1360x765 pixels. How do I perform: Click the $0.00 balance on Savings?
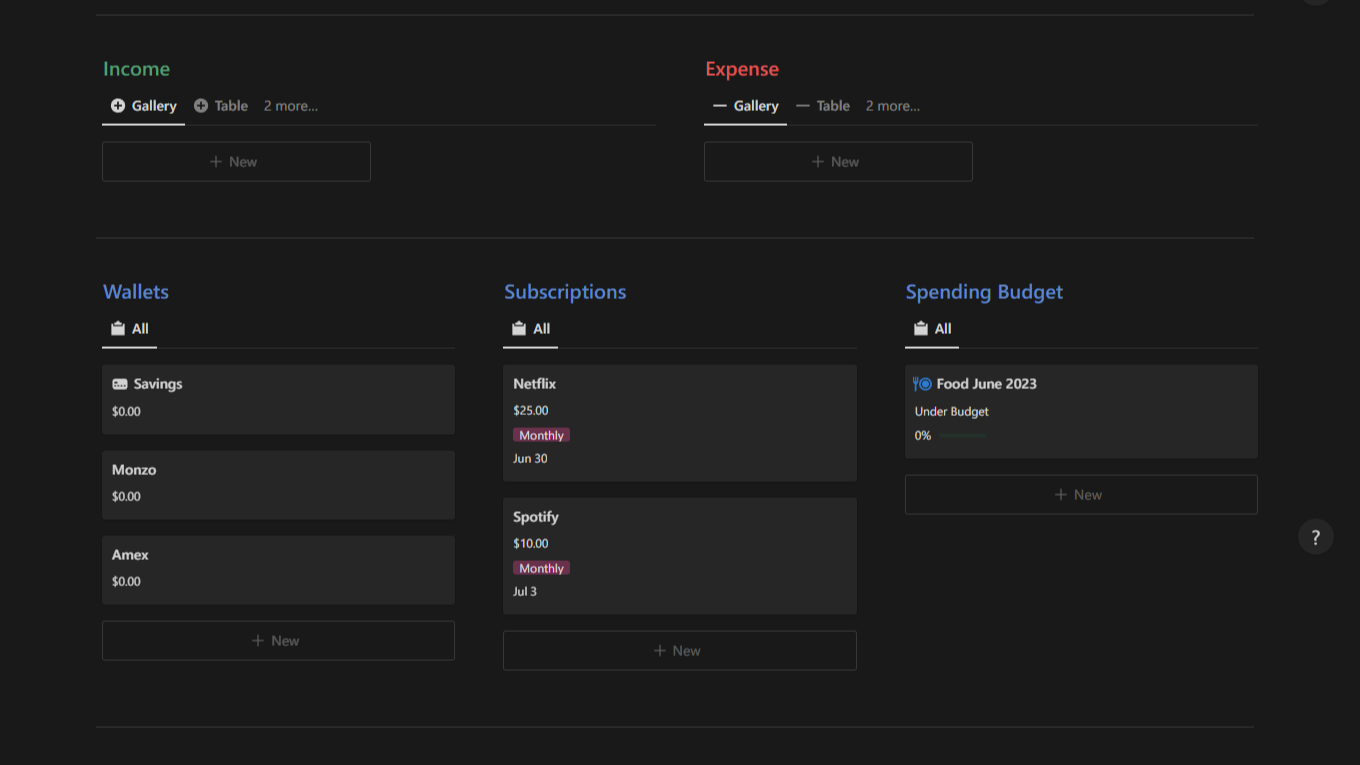coord(126,411)
